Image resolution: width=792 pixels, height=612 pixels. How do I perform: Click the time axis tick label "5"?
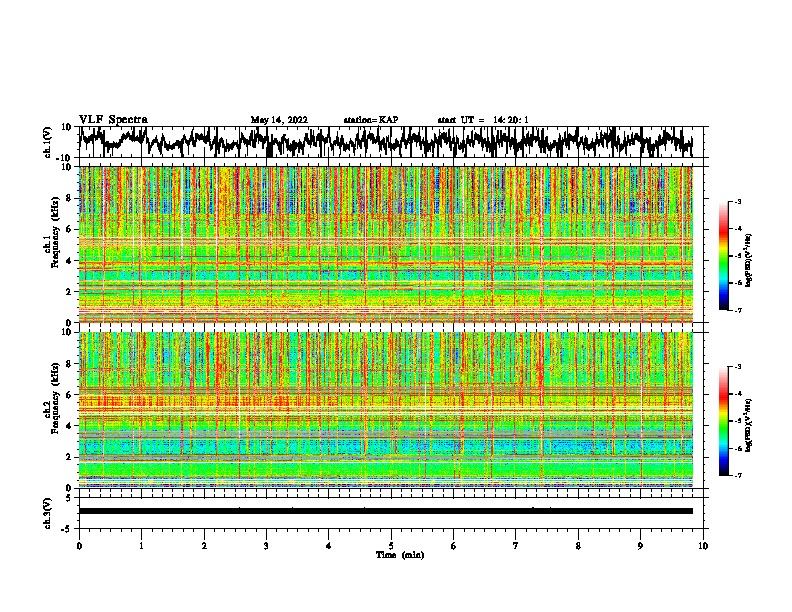coord(391,546)
